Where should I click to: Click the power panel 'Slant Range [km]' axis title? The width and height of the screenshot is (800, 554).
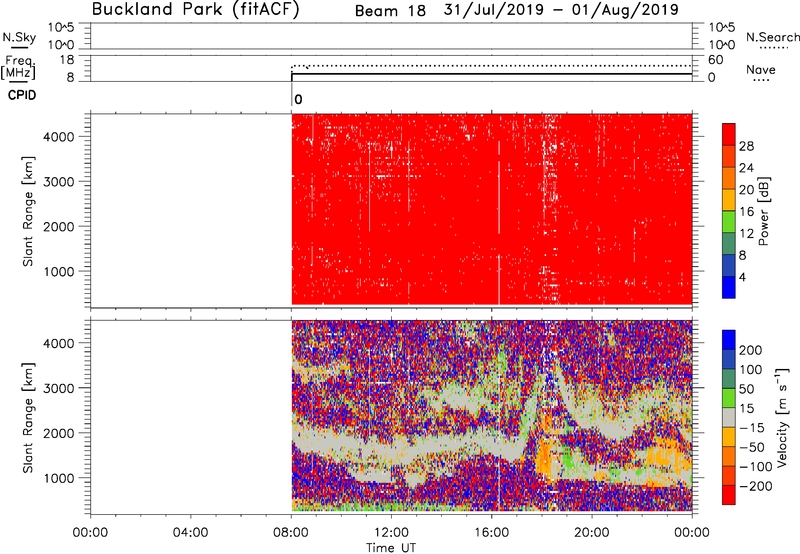pyautogui.click(x=28, y=211)
